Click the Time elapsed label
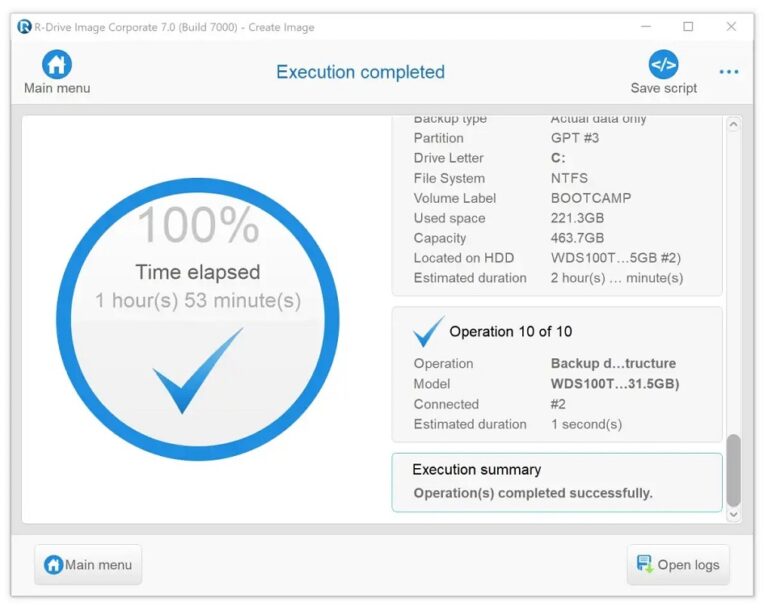 point(197,272)
